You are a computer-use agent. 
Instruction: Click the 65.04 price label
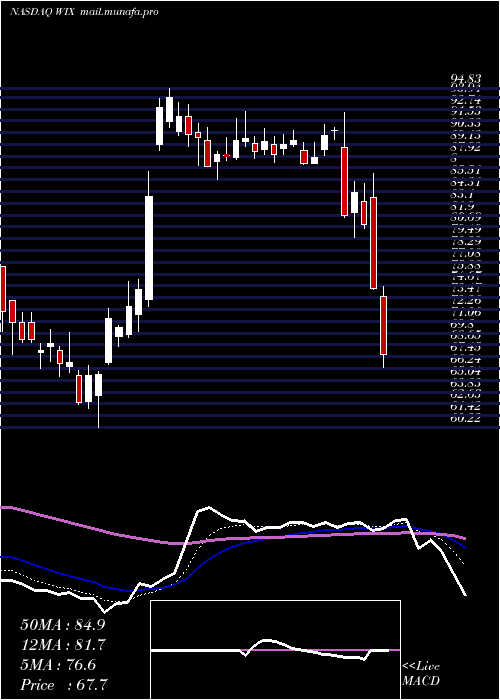tap(465, 371)
